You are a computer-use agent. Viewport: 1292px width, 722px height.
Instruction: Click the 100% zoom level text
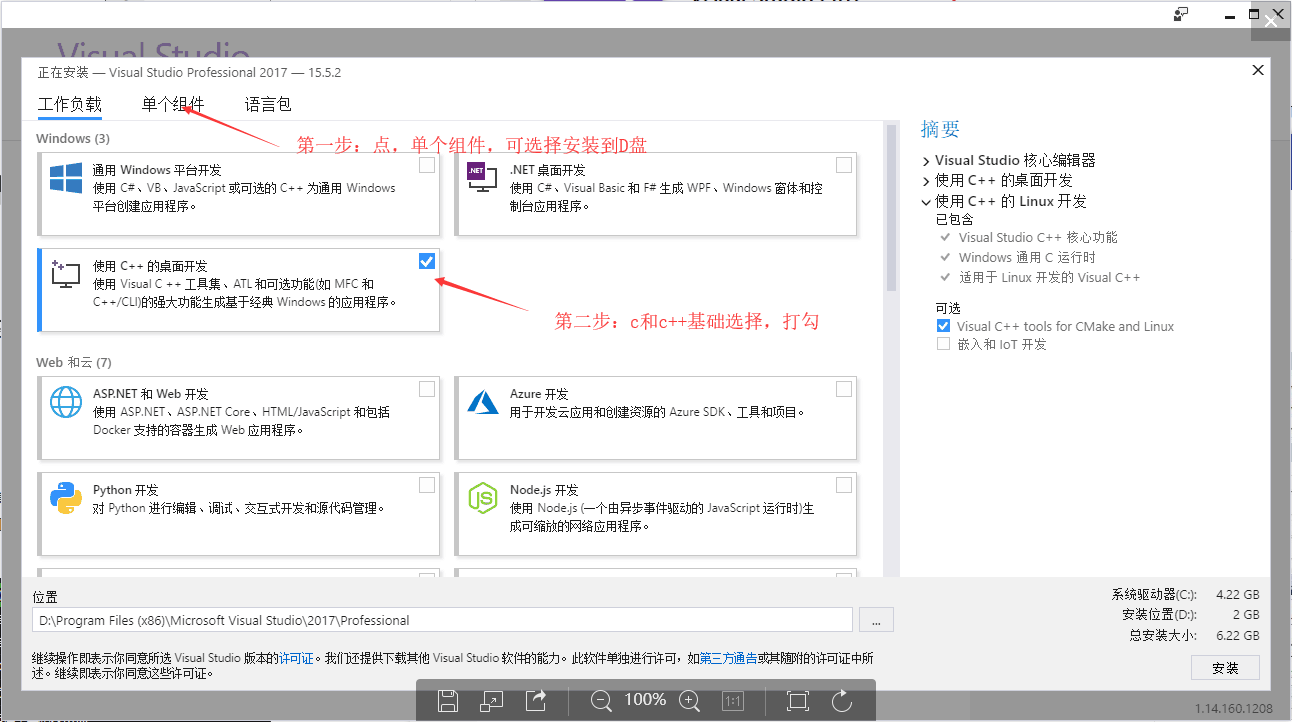645,700
